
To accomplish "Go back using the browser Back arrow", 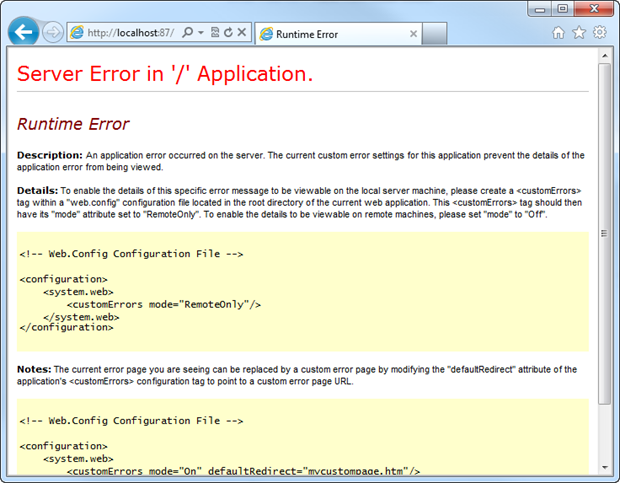I will pos(23,32).
